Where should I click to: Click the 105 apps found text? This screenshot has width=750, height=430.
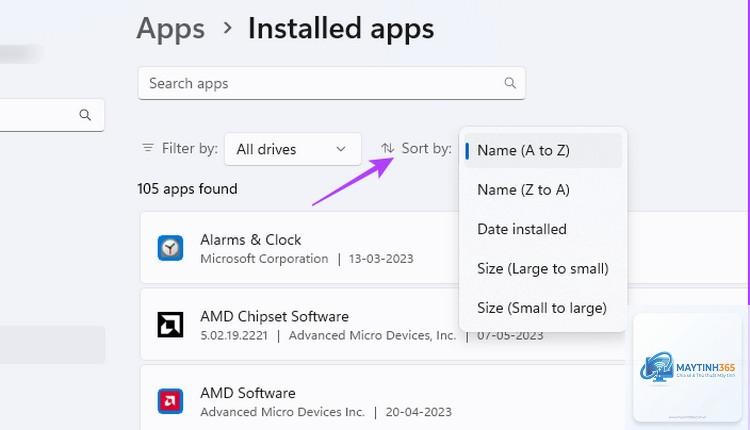click(x=187, y=189)
